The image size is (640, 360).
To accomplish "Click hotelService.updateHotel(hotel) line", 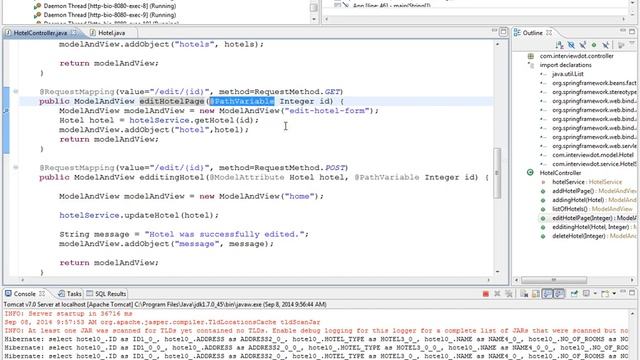I will tap(139, 215).
